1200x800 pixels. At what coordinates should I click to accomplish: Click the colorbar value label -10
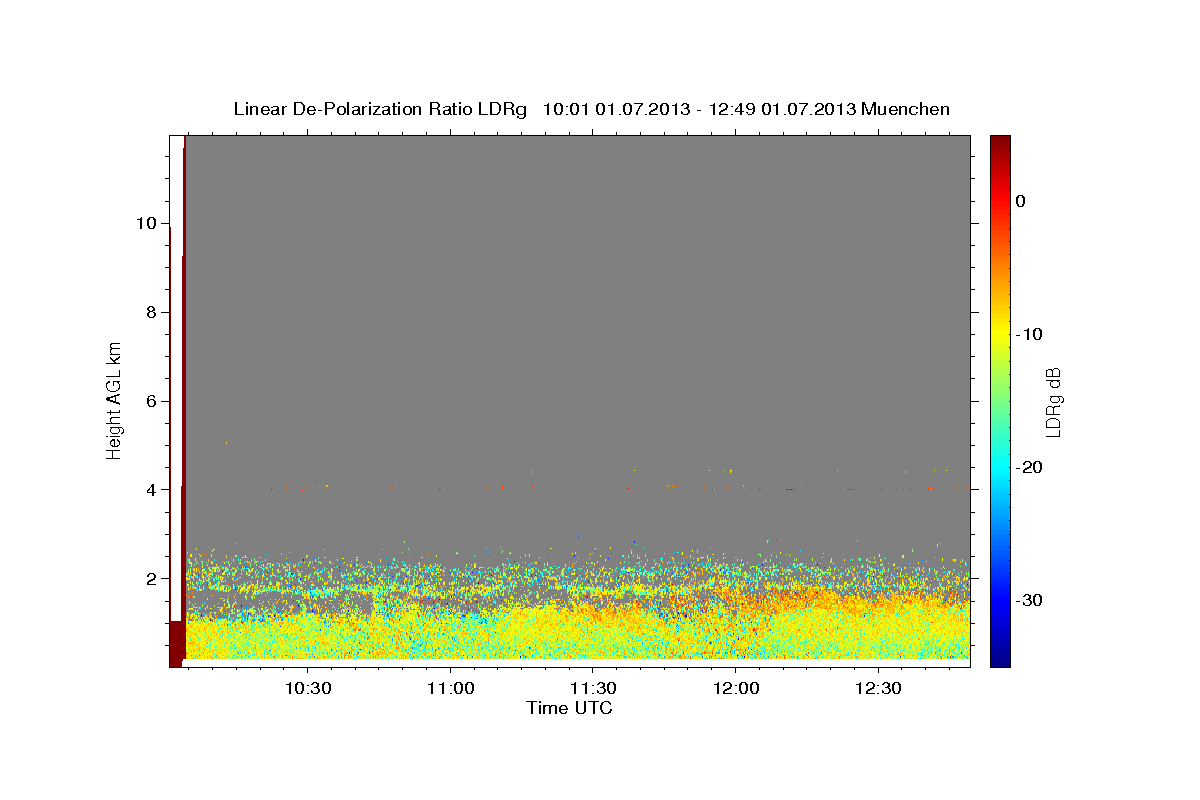pos(1029,334)
